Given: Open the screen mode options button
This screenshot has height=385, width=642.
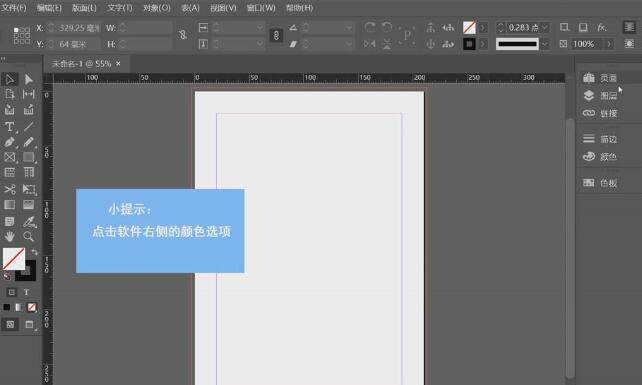Looking at the screenshot, I should click(x=29, y=325).
